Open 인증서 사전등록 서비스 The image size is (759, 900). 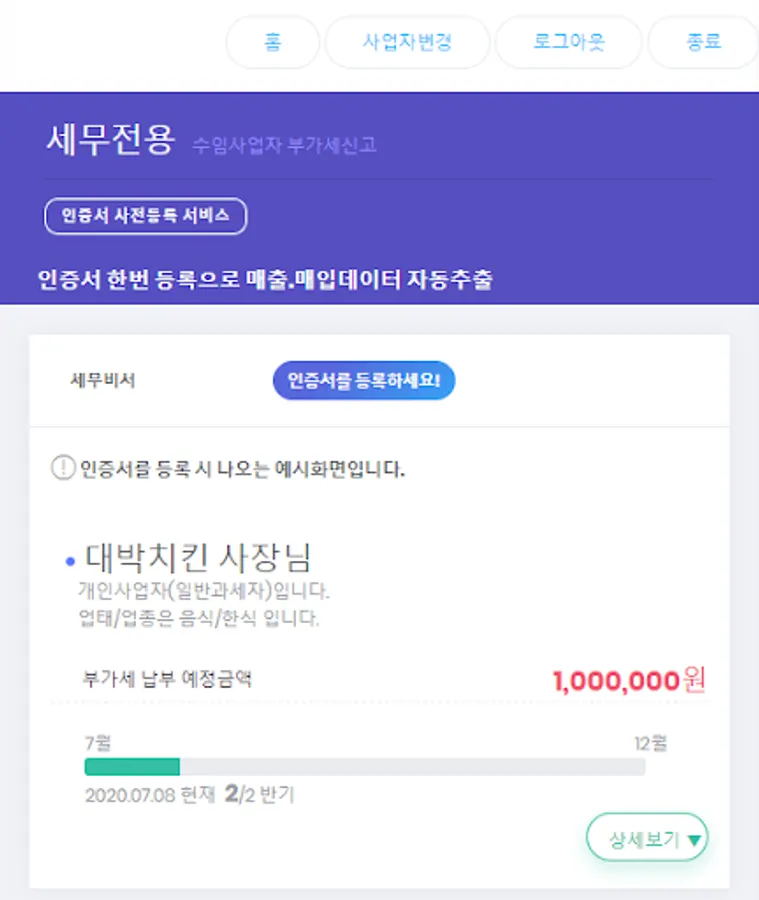[x=146, y=216]
